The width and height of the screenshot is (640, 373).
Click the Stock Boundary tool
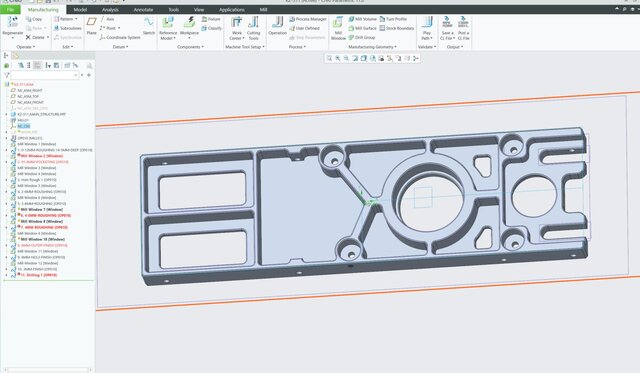click(397, 28)
